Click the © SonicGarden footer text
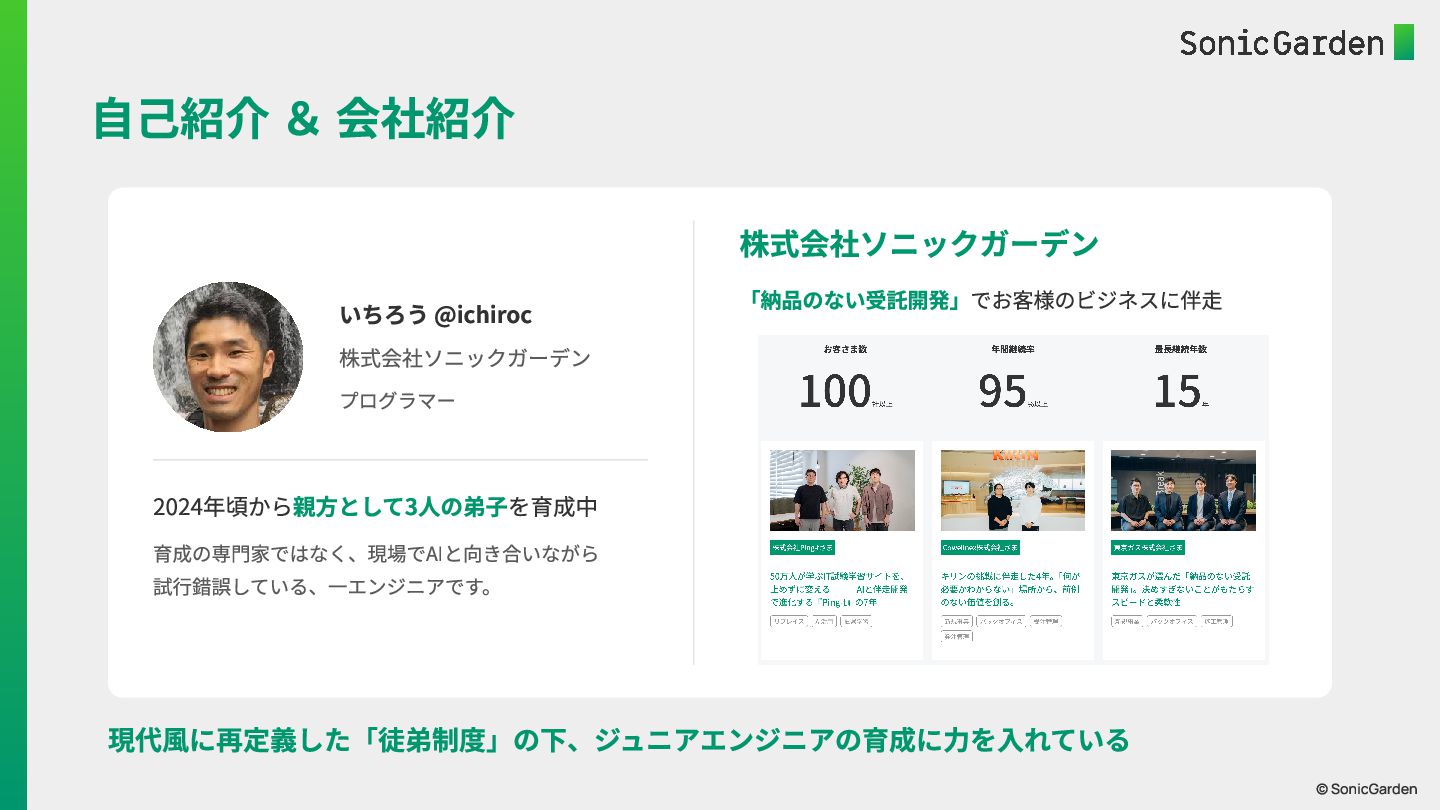 point(1366,789)
